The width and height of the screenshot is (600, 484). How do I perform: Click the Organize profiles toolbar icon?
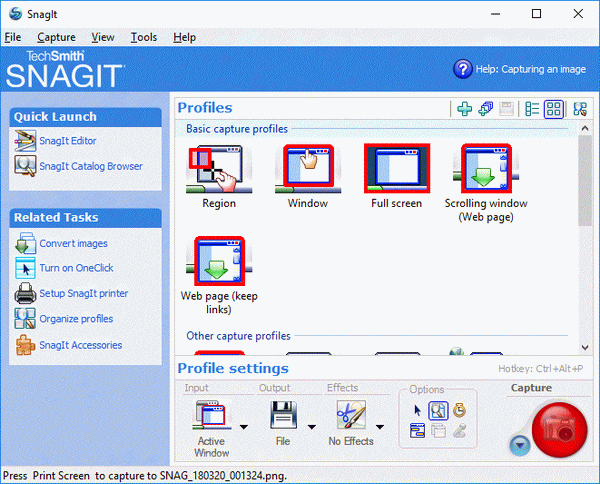[579, 109]
